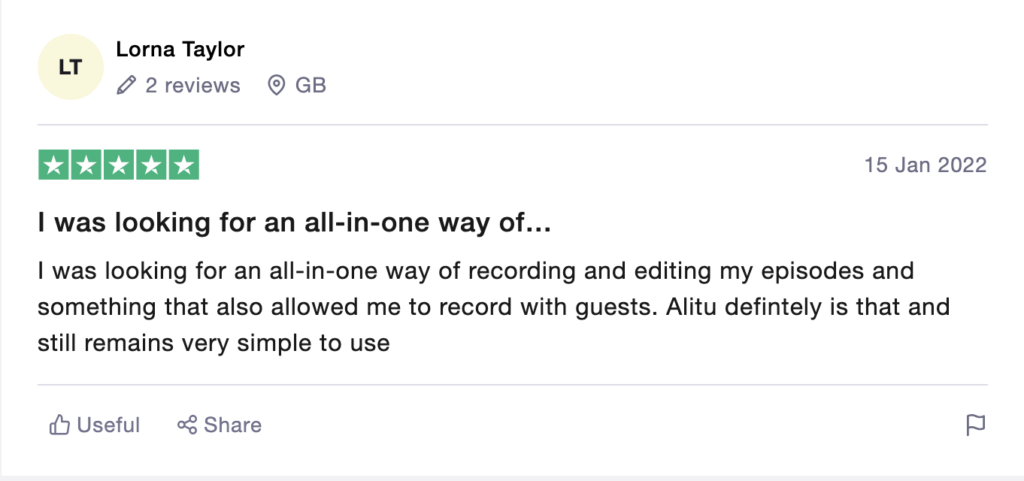1024x481 pixels.
Task: Click the first green star
Action: click(54, 164)
